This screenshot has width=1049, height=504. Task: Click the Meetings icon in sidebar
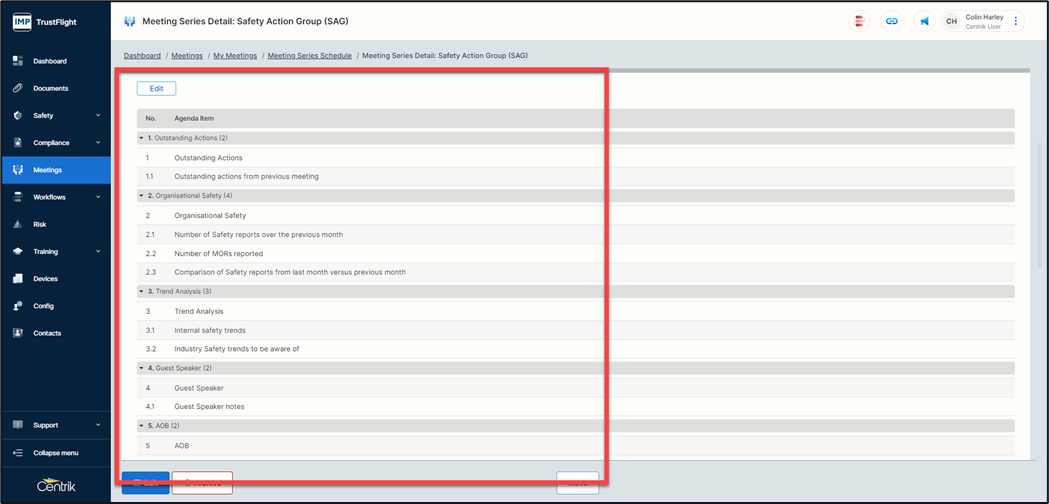point(18,170)
